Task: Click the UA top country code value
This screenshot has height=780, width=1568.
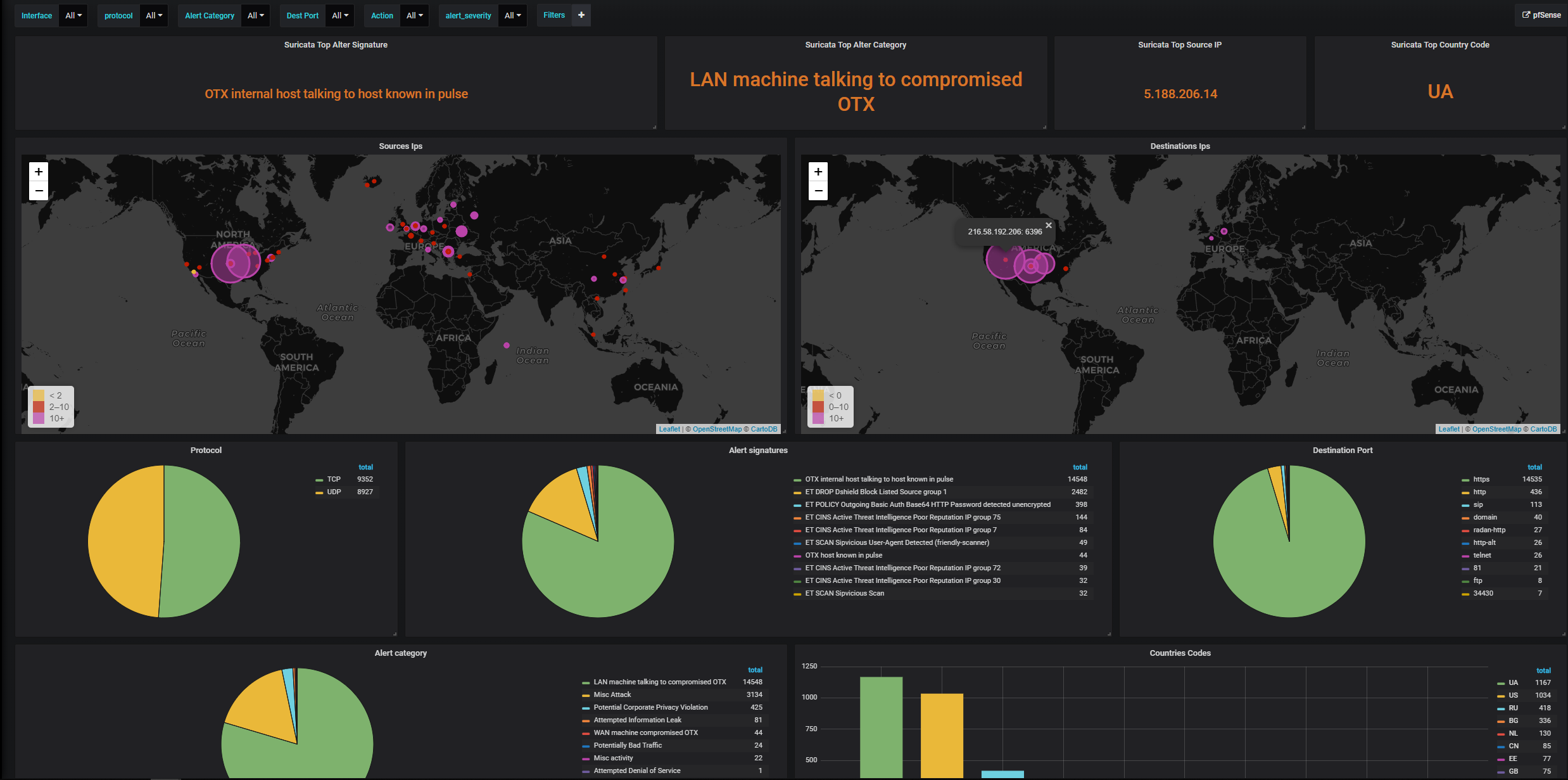Action: point(1440,93)
